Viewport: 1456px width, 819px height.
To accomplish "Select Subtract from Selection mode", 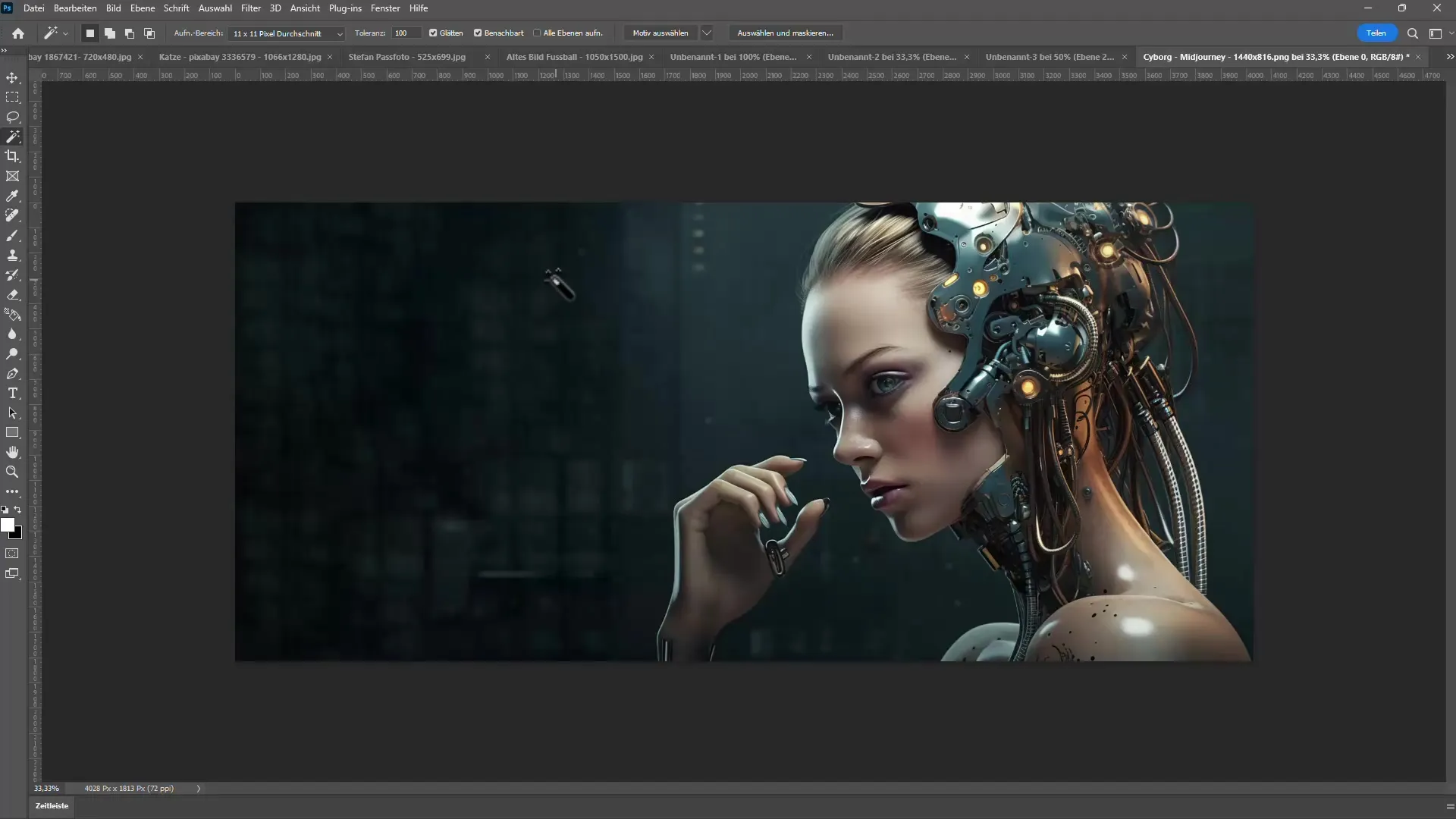I will tap(130, 33).
